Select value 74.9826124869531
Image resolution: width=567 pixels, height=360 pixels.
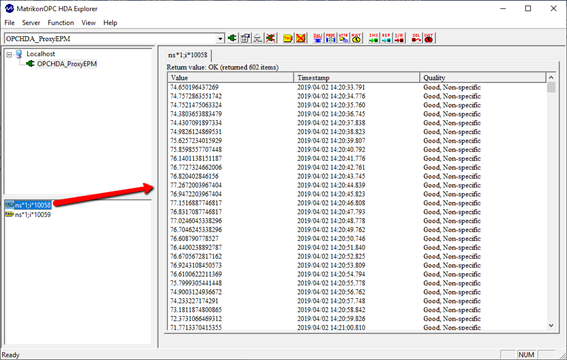pyautogui.click(x=196, y=132)
